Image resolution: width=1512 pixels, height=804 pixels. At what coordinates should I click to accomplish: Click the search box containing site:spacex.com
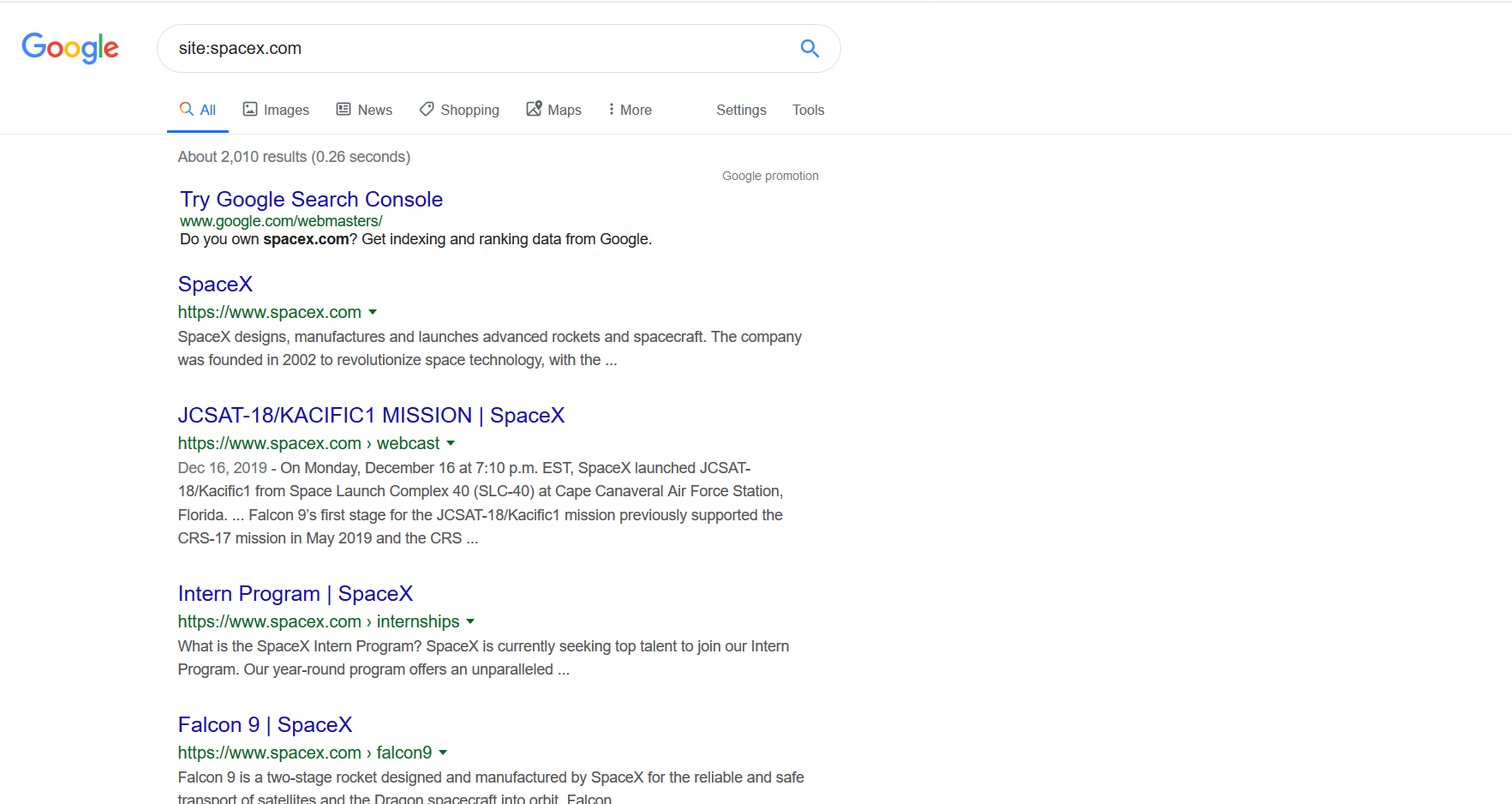(x=499, y=48)
